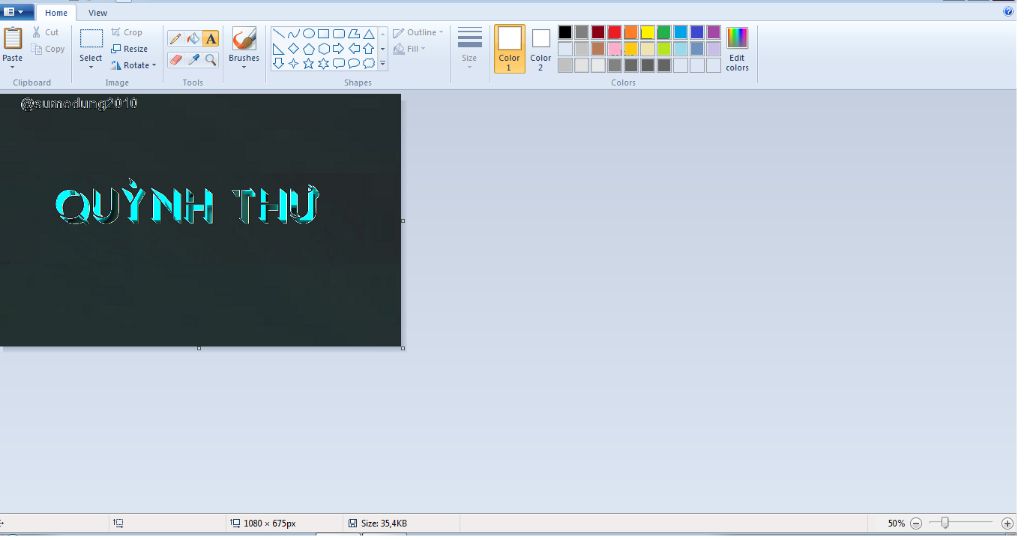Choose the Polygon shape
The width and height of the screenshot is (1024, 540).
click(x=353, y=34)
